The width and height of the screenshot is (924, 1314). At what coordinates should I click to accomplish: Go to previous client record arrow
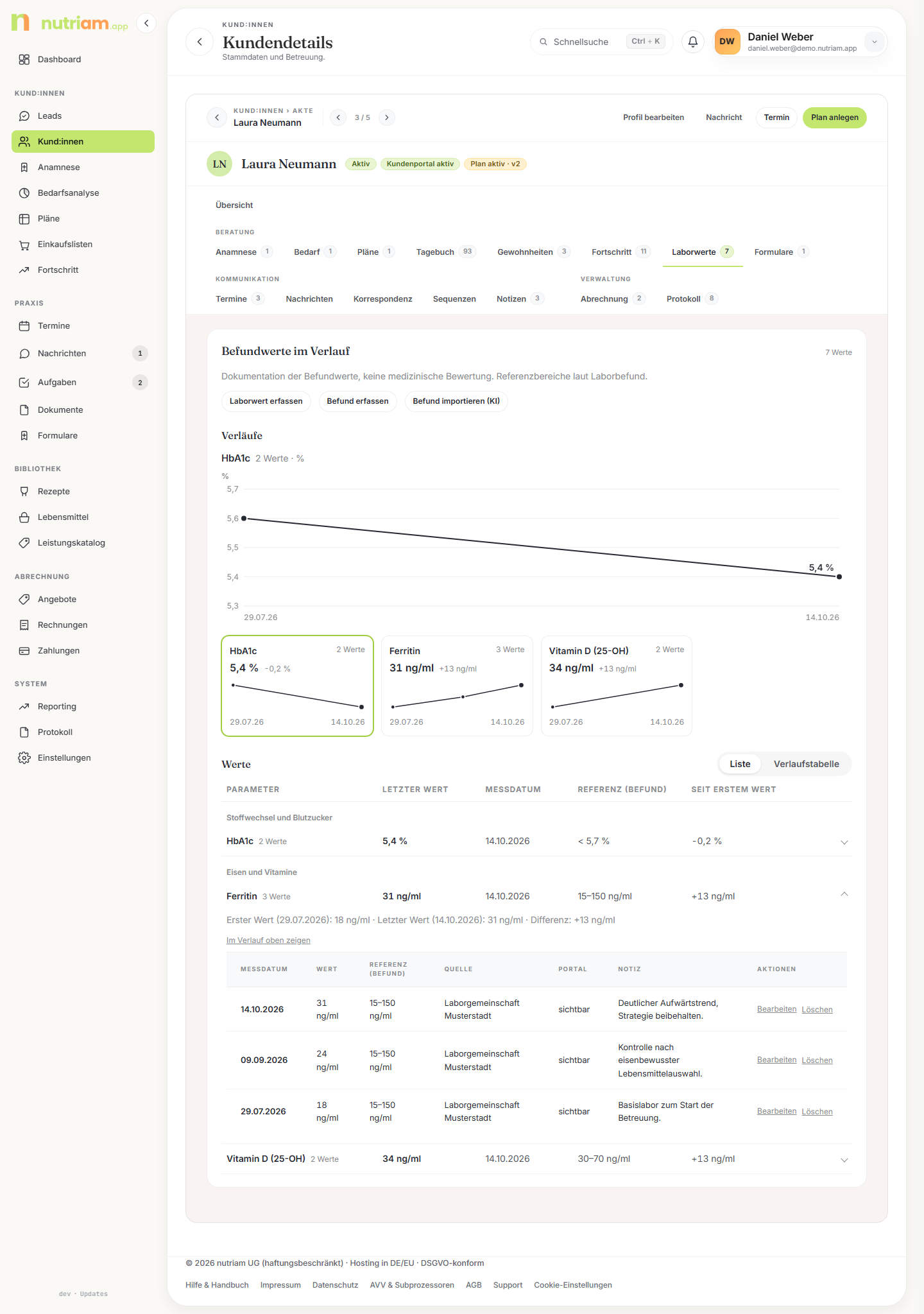point(338,117)
